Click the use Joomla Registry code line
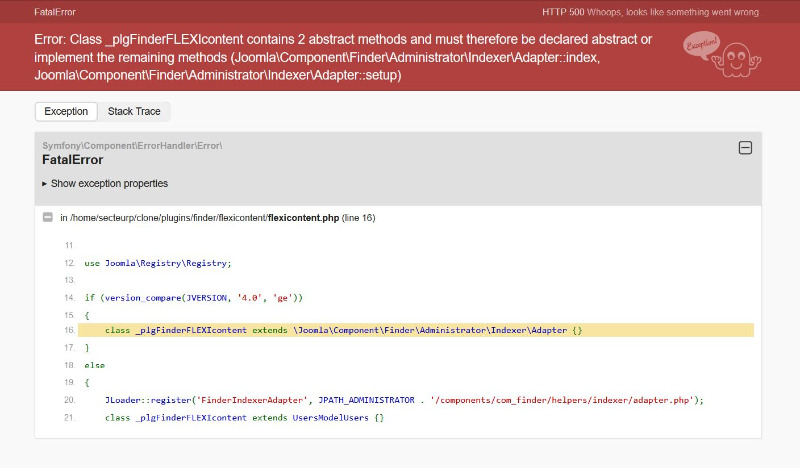This screenshot has height=468, width=800. pyautogui.click(x=158, y=263)
